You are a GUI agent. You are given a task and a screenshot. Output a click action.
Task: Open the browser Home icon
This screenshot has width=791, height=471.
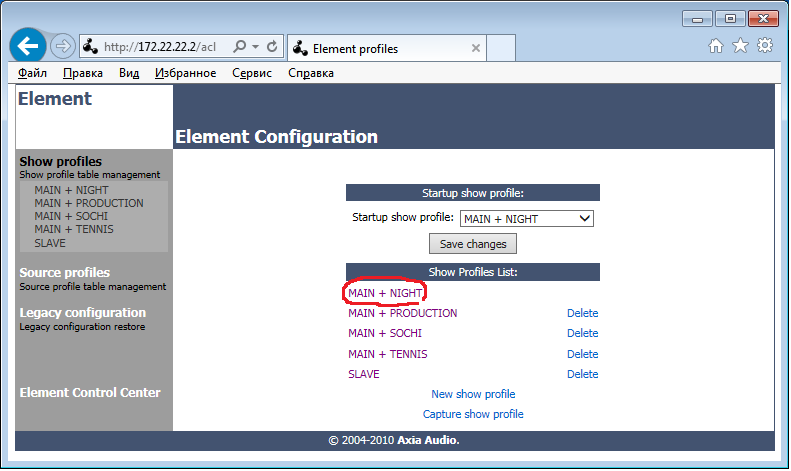coord(715,46)
